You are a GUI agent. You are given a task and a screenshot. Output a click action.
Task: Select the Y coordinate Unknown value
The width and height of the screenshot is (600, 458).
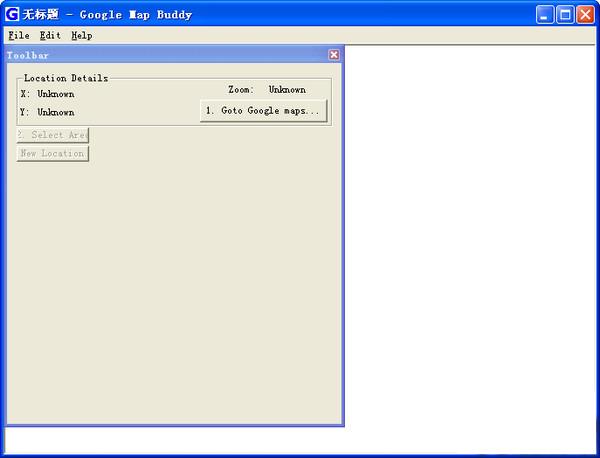(56, 112)
